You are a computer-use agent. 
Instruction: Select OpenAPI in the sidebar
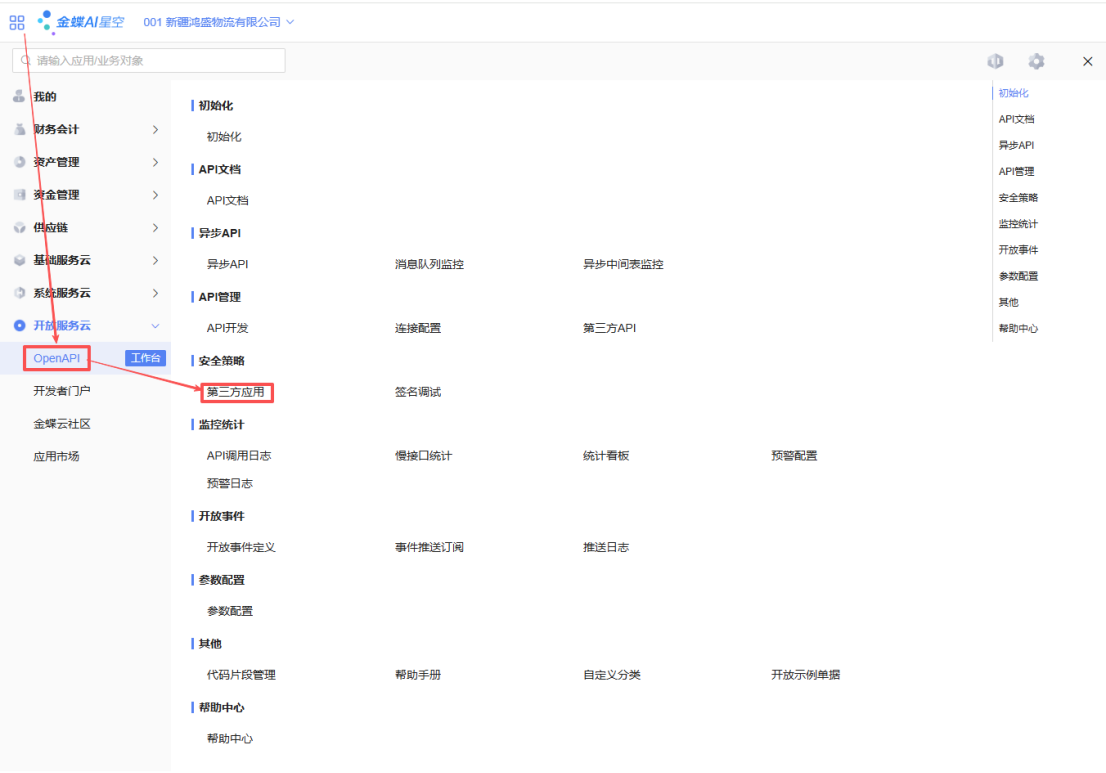[x=56, y=359]
